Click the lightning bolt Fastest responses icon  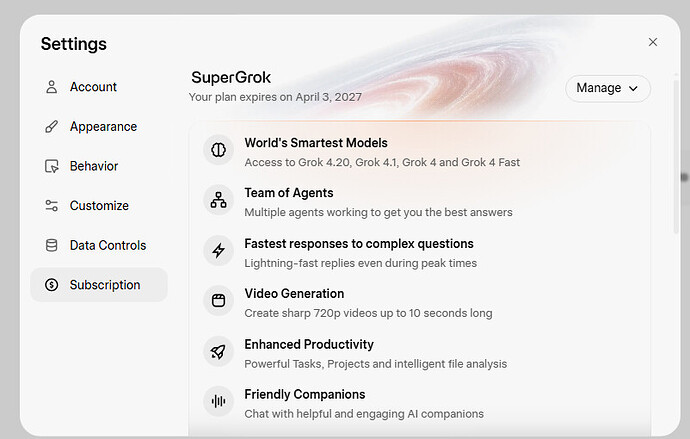(x=218, y=251)
